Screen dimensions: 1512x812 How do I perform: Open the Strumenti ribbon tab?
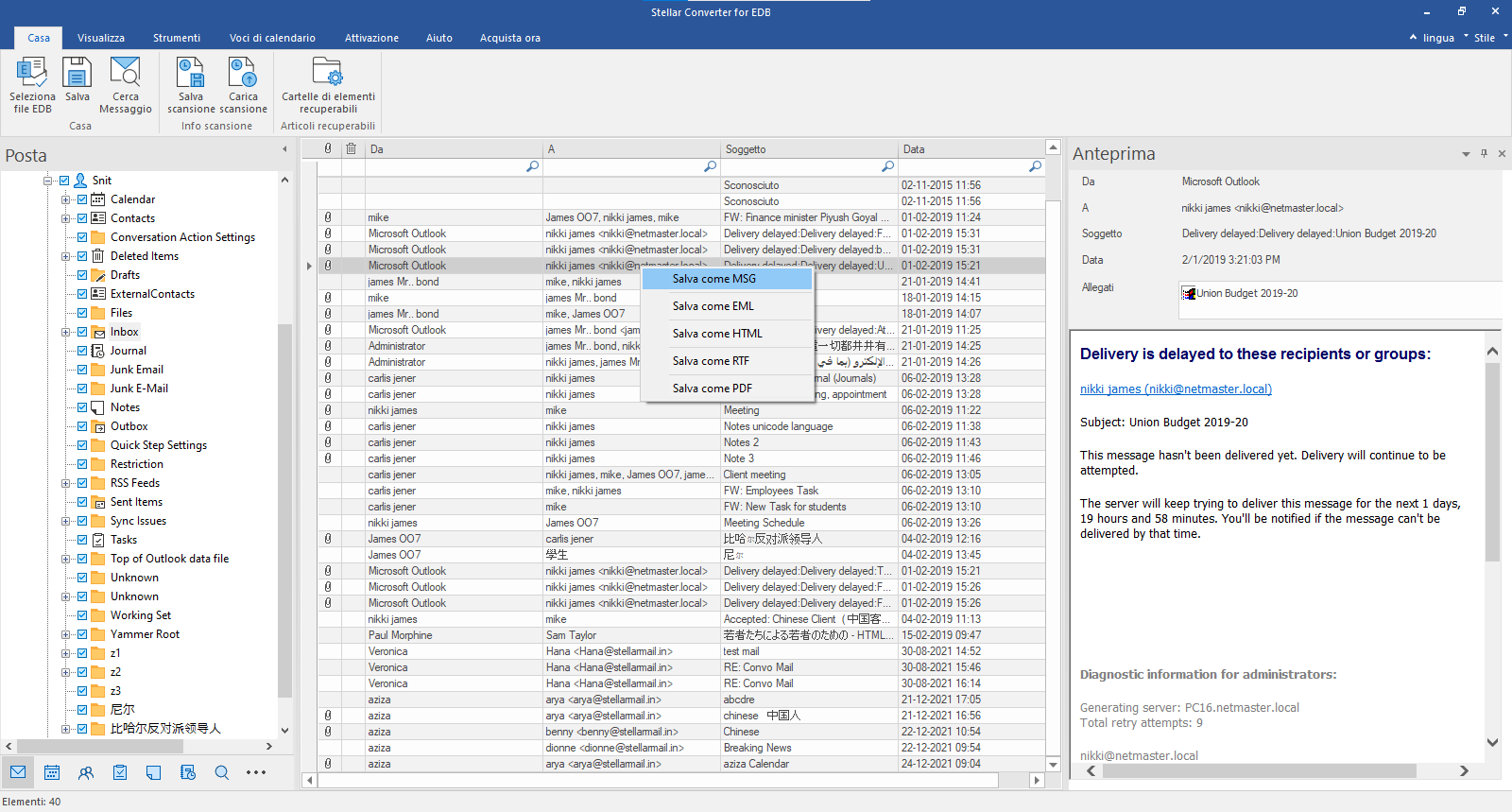coord(177,38)
